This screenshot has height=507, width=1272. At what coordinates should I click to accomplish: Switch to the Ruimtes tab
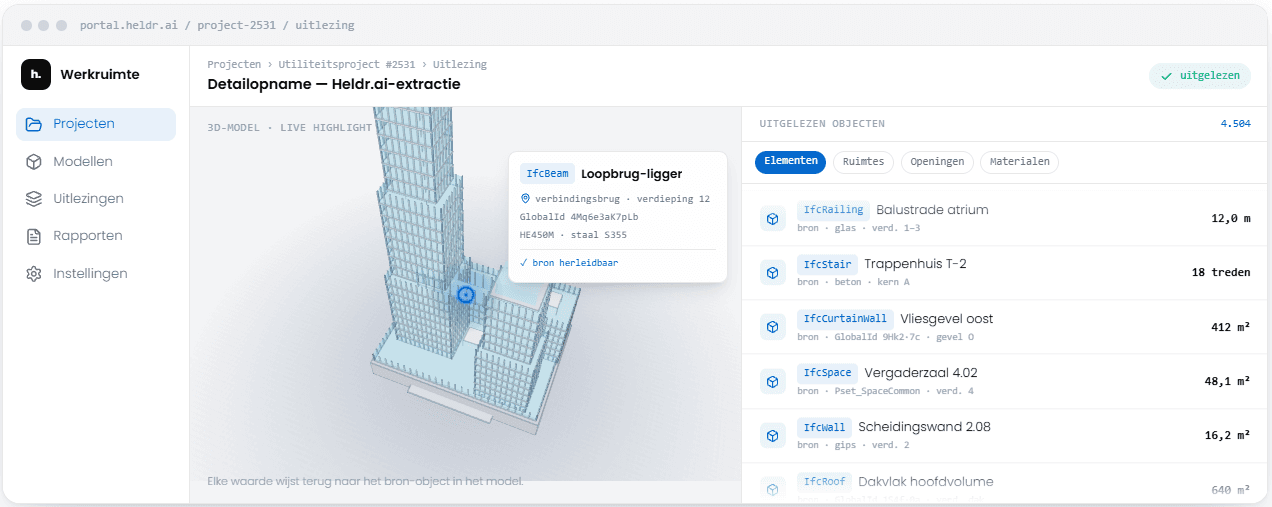(x=863, y=161)
